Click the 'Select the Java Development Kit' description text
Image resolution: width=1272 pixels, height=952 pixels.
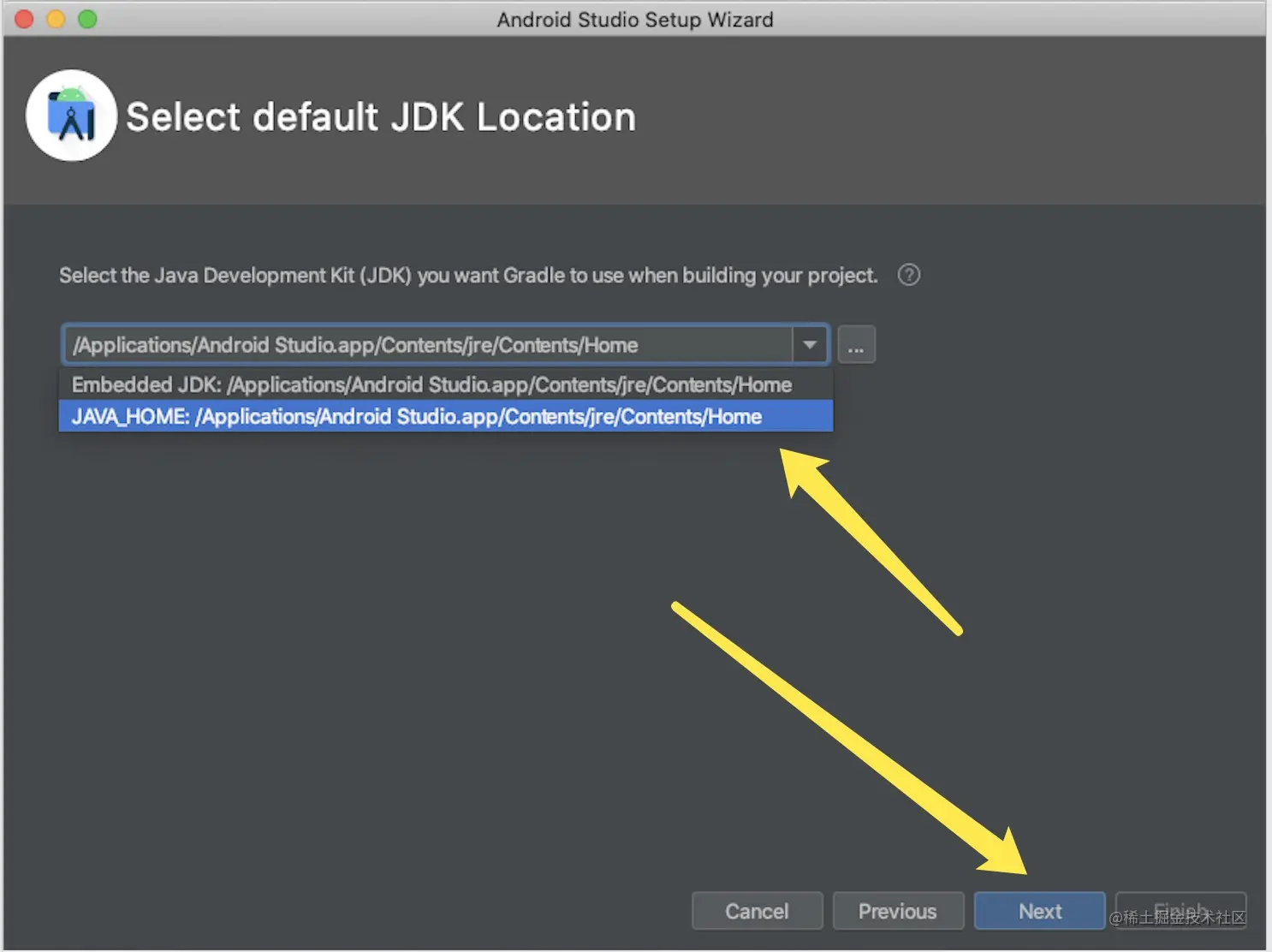pyautogui.click(x=468, y=276)
